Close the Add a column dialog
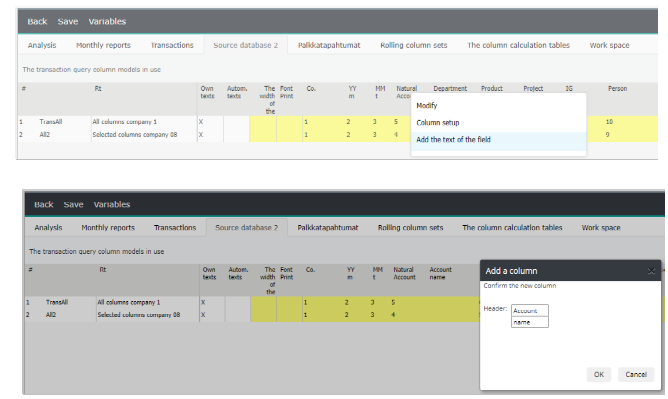The image size is (668, 399). click(651, 271)
